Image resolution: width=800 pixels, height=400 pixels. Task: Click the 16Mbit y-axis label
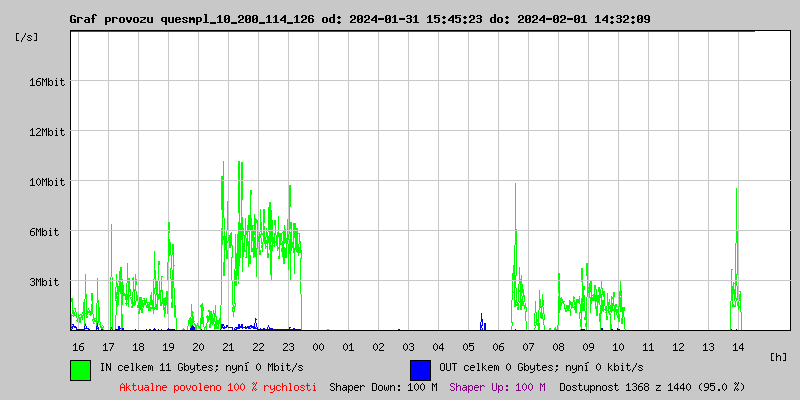(46, 82)
